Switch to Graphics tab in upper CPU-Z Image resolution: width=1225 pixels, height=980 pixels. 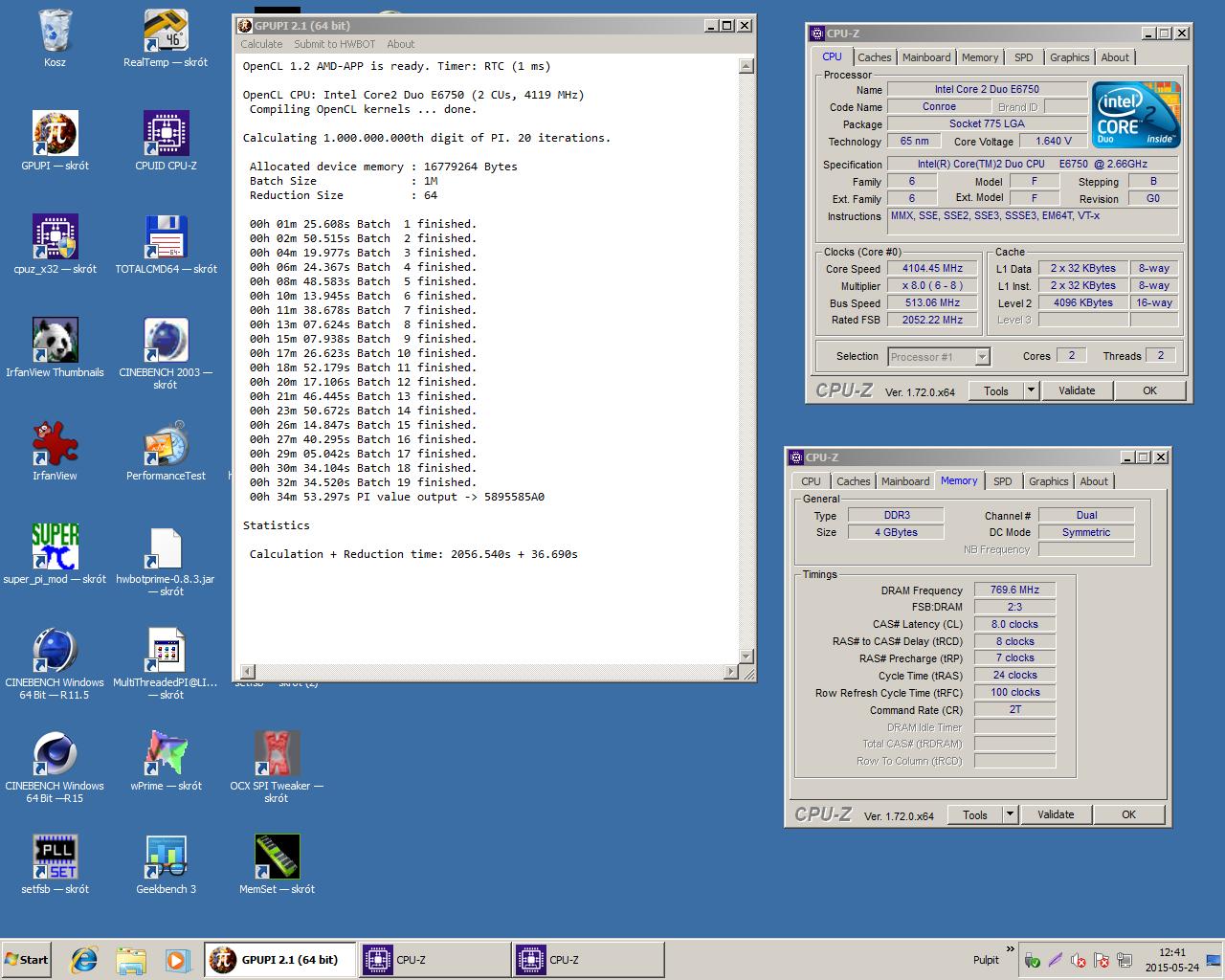[x=1069, y=57]
